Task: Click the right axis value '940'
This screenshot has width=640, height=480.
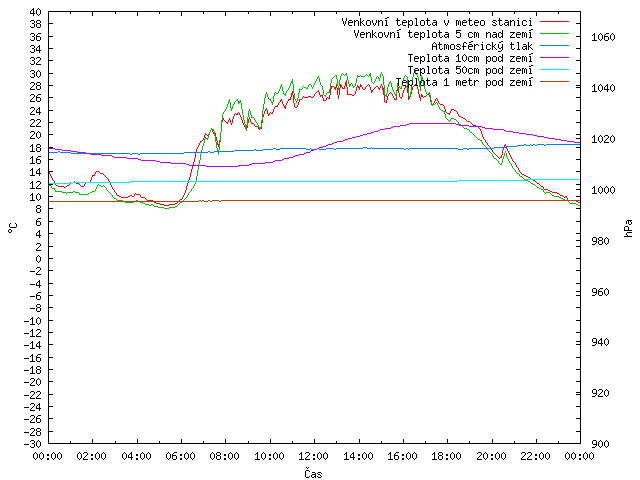Action: (600, 342)
